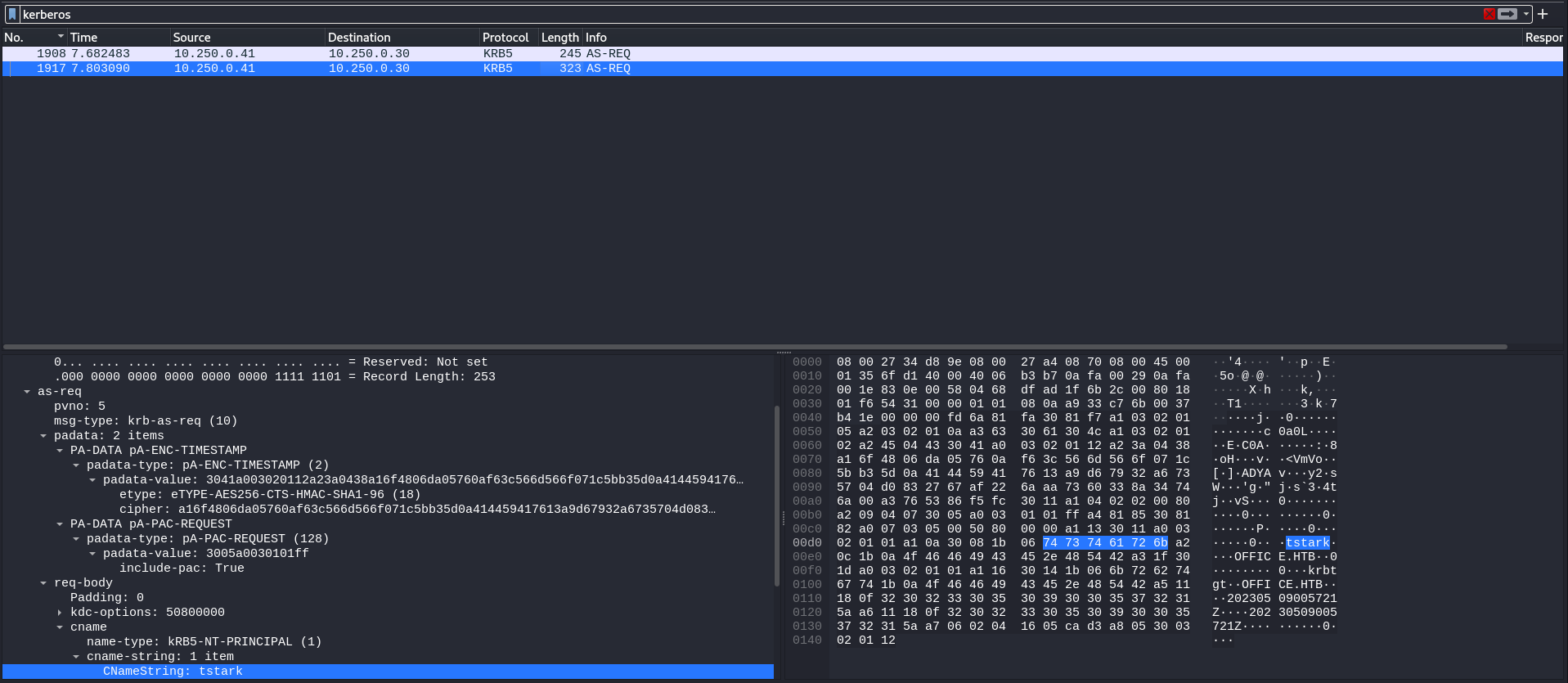Sort packets by the Length column header

560,37
